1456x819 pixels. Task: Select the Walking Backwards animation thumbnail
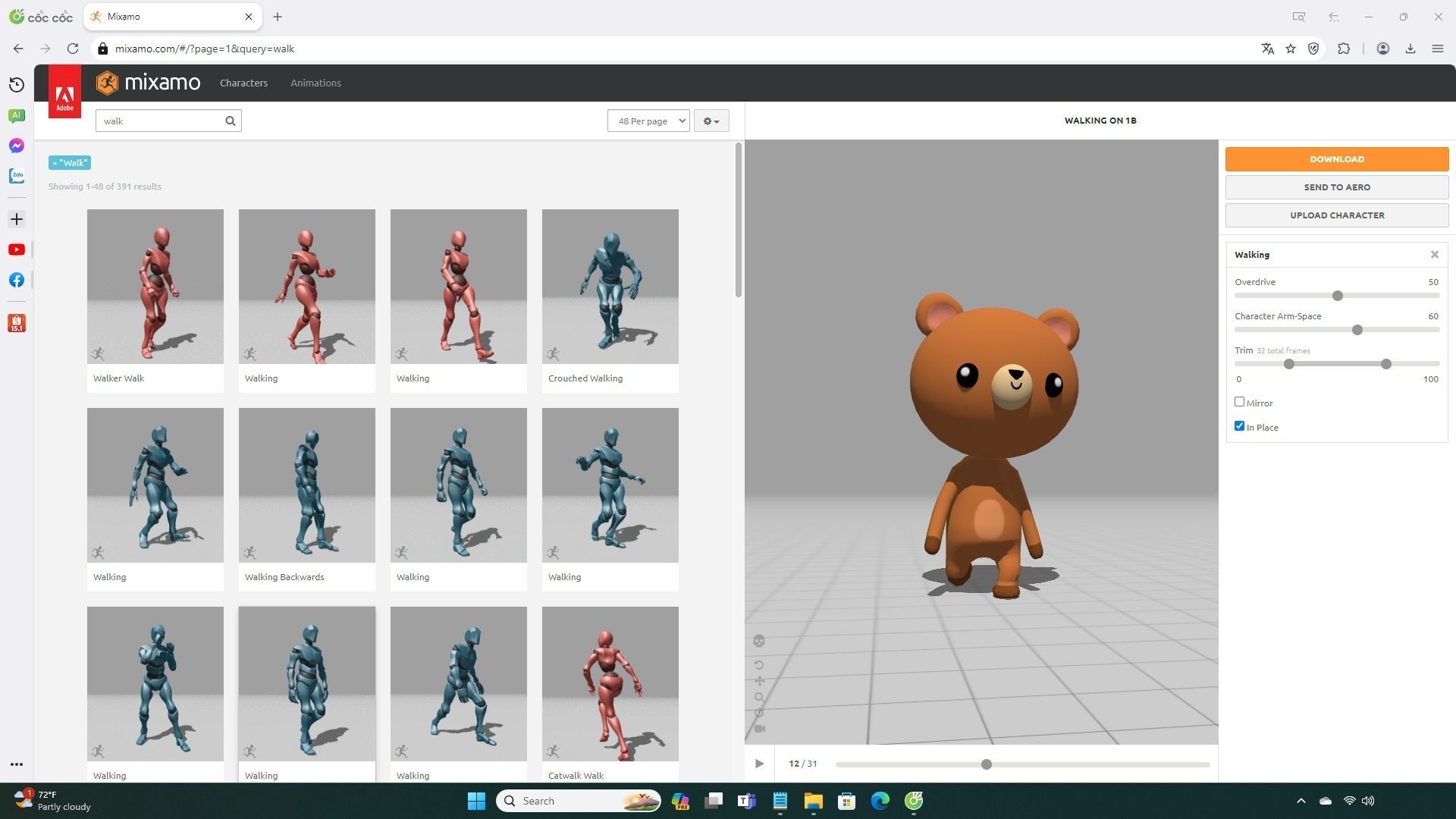[307, 485]
